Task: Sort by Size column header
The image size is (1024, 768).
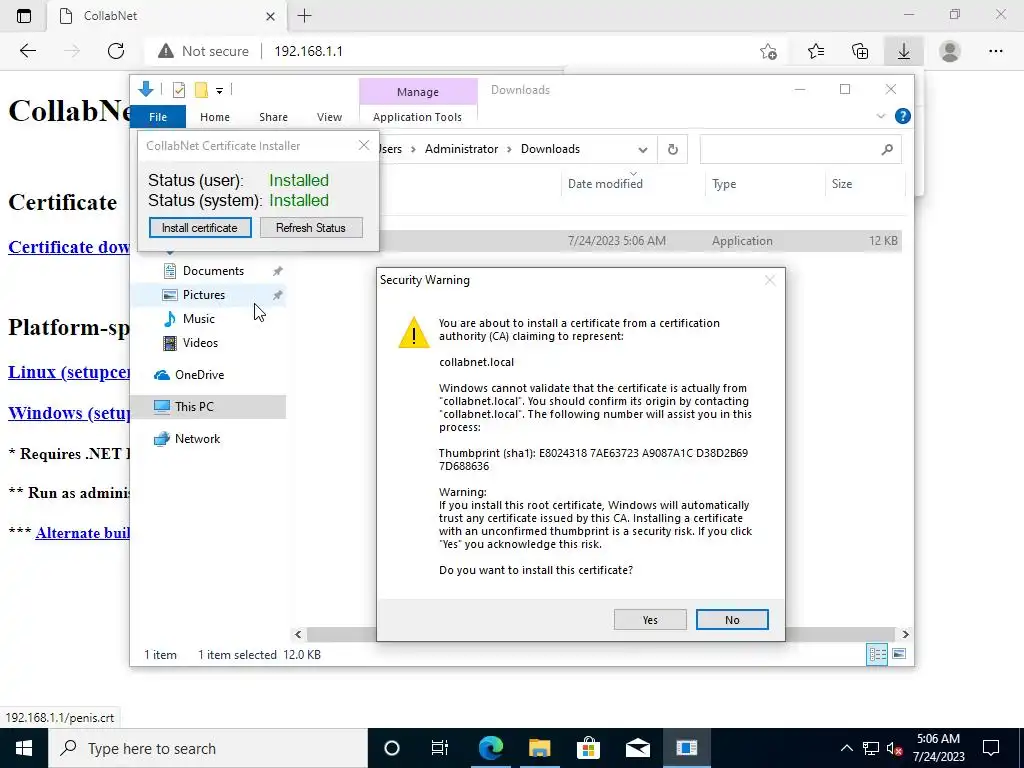Action: click(x=842, y=184)
